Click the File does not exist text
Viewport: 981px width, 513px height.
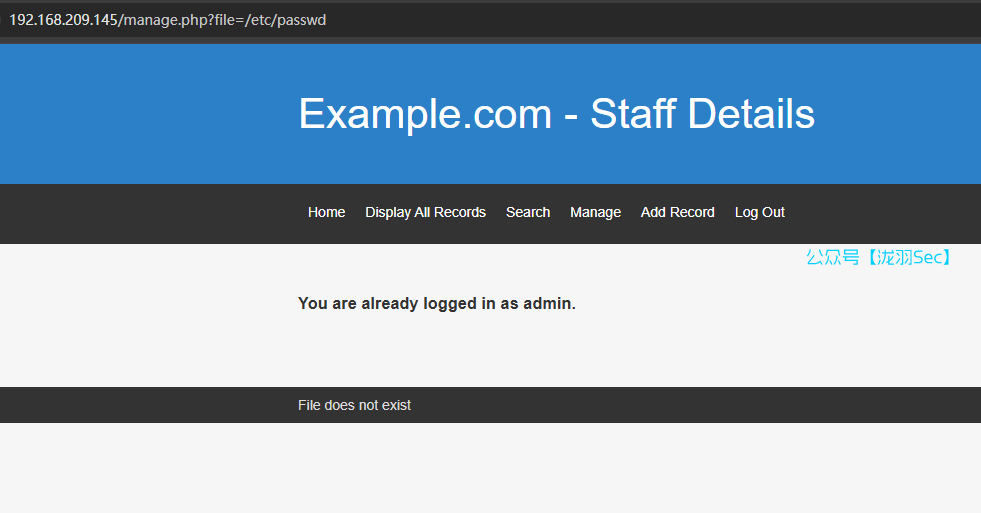click(354, 405)
